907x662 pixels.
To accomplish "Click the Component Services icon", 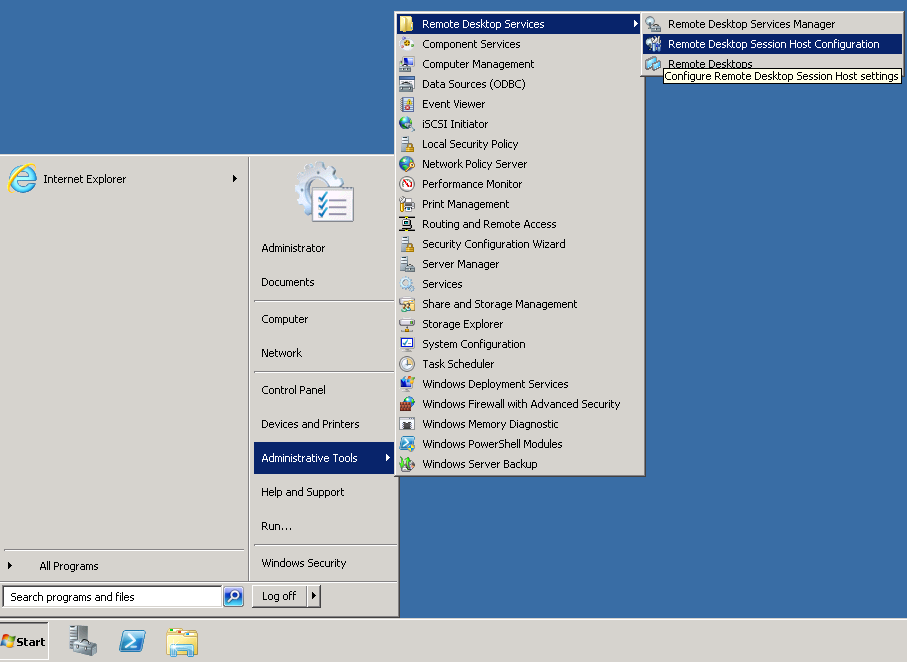I will tap(407, 44).
